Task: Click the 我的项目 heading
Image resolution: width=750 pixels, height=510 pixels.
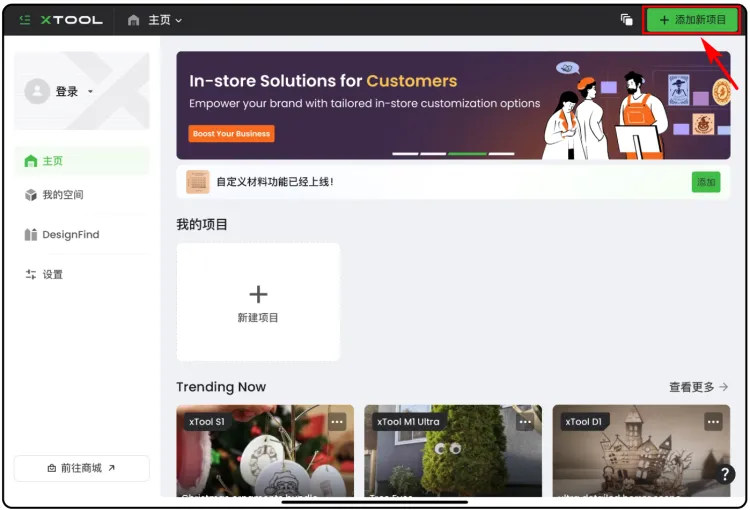Action: [202, 224]
